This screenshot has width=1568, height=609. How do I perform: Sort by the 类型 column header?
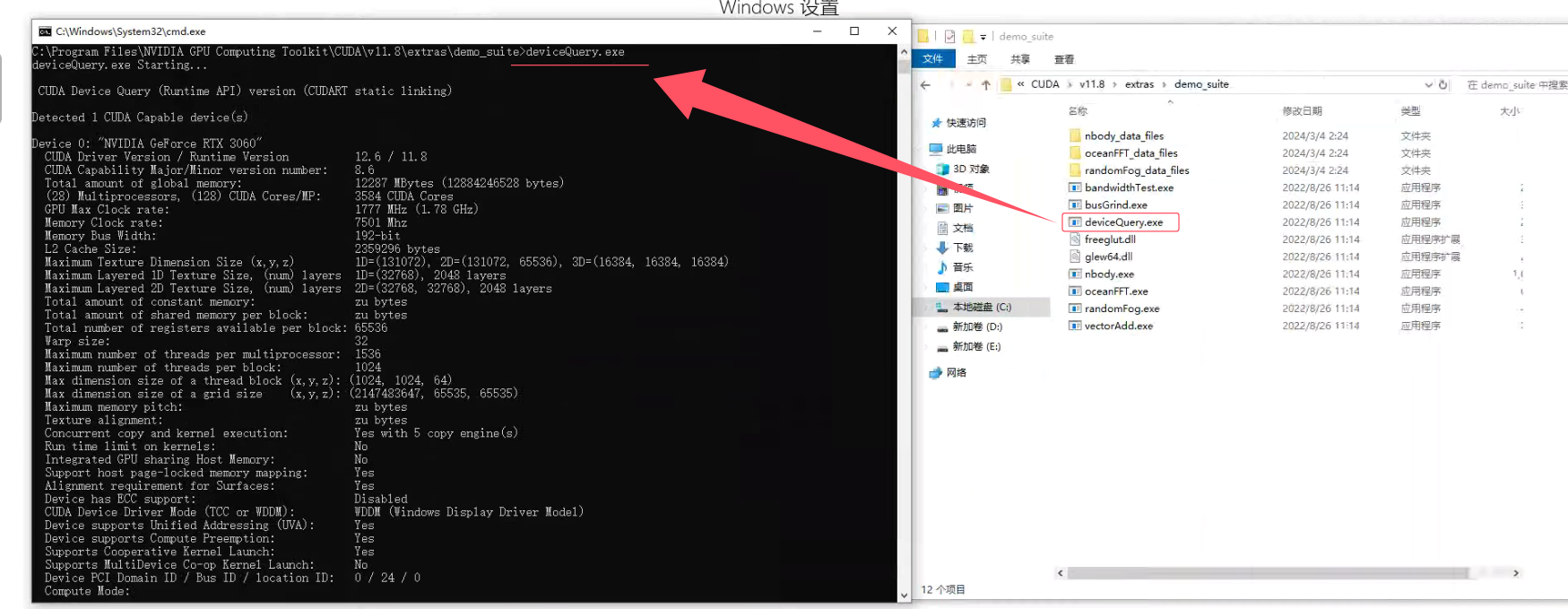[x=1410, y=111]
